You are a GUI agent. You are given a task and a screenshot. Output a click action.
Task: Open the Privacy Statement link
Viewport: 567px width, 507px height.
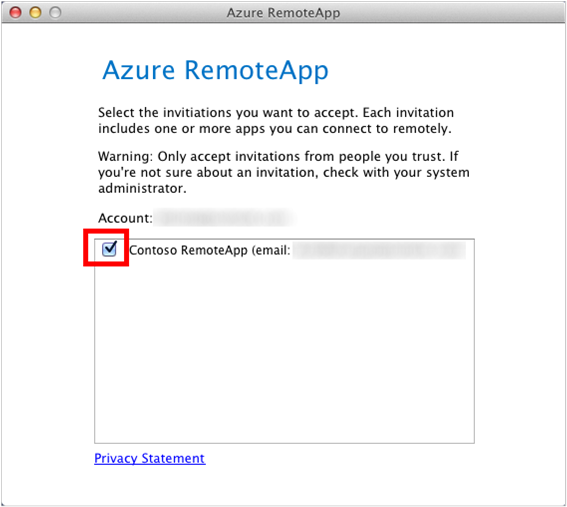click(x=150, y=458)
